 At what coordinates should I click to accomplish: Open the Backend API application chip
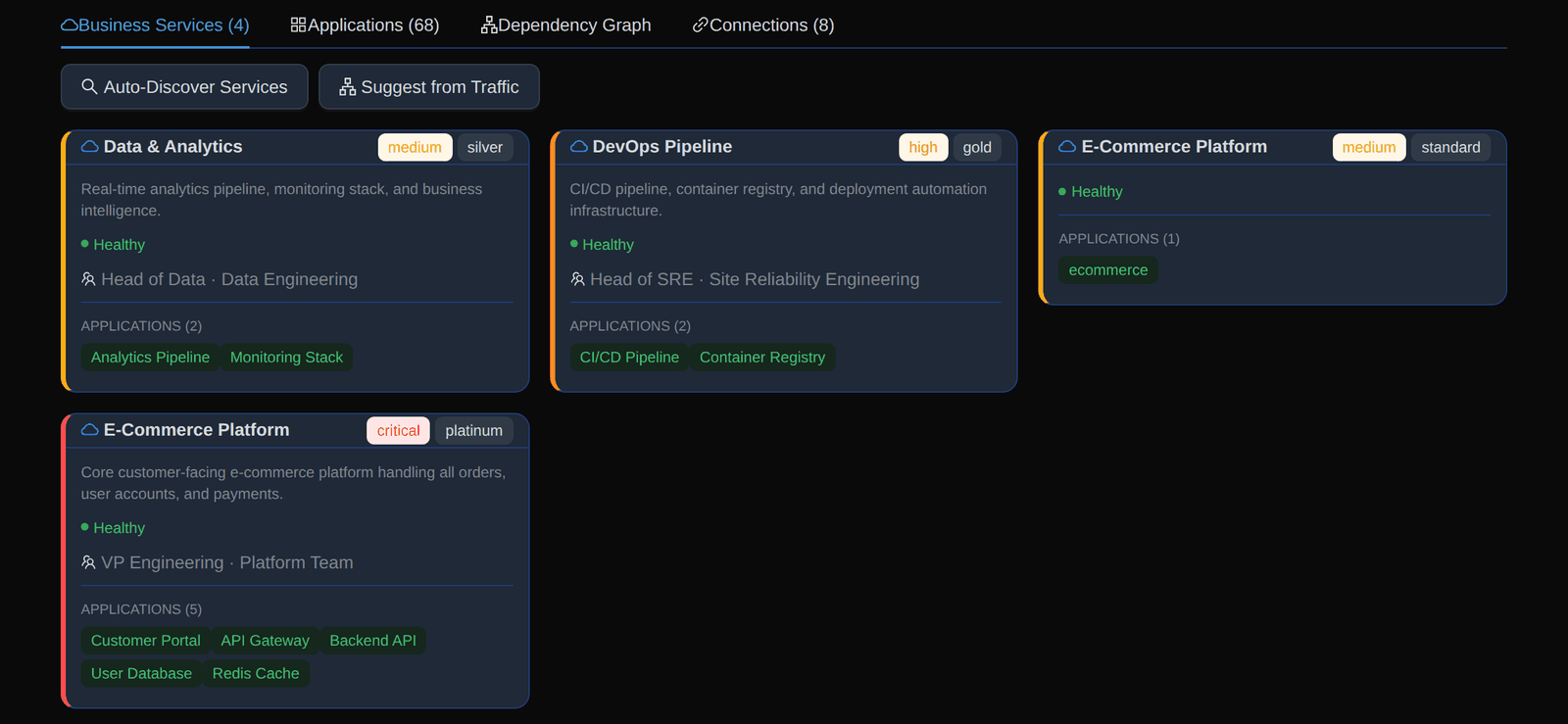(372, 641)
